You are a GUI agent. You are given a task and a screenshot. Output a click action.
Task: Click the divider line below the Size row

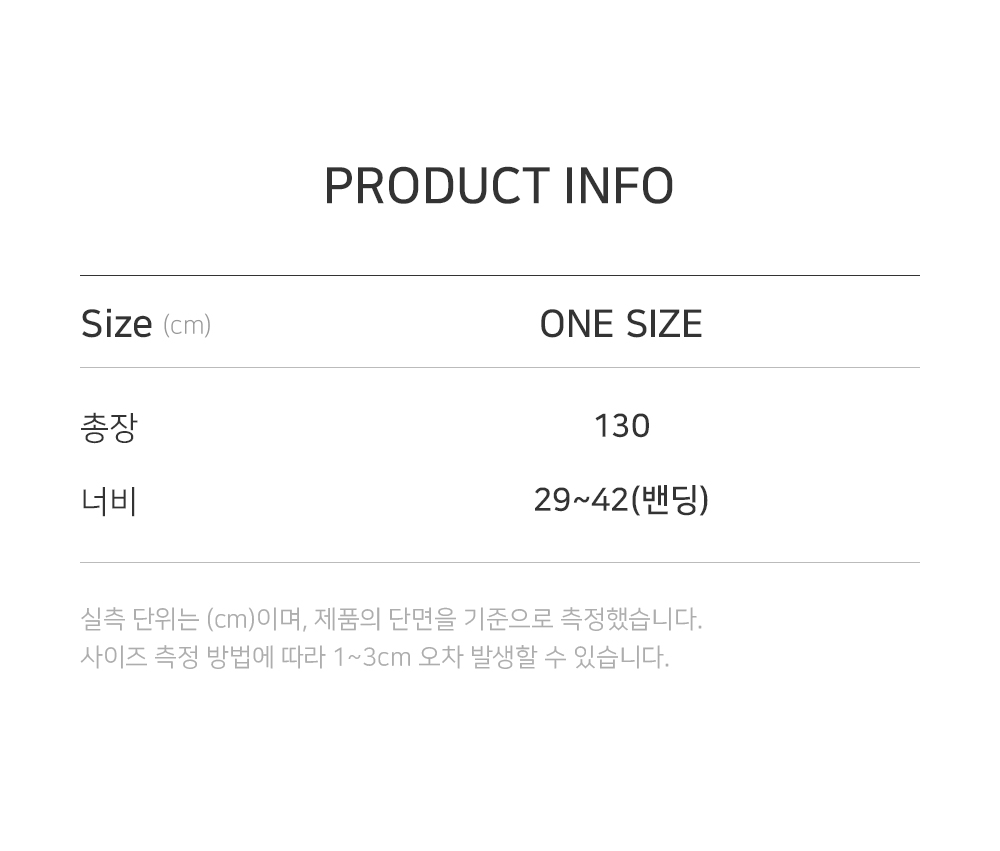pos(500,367)
